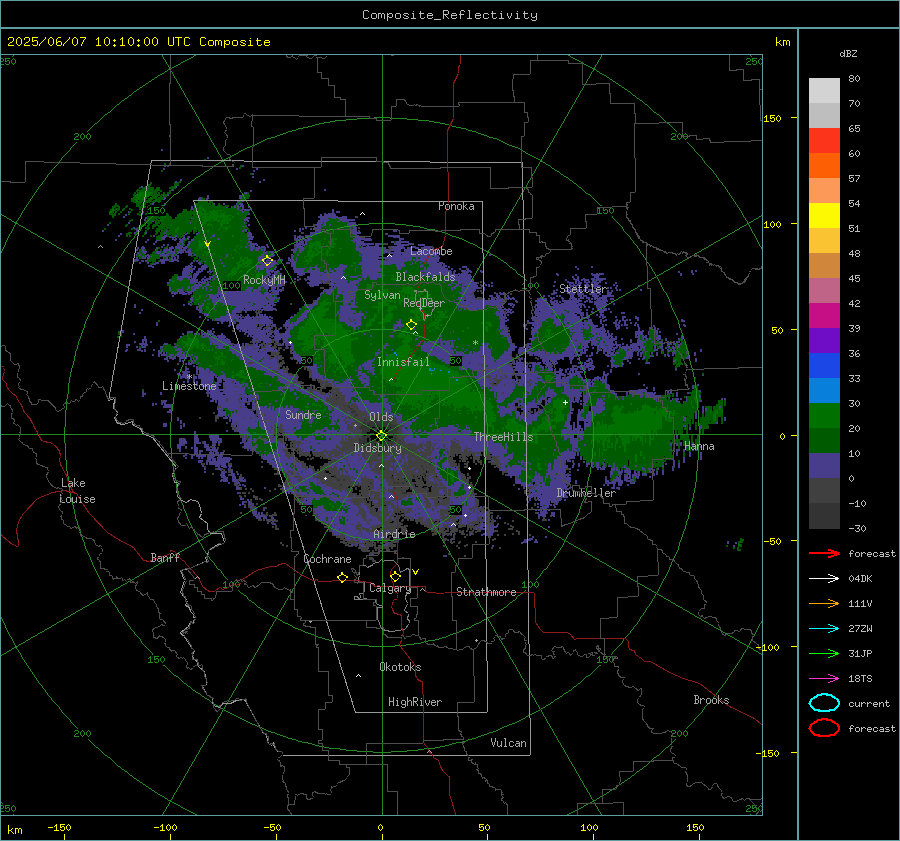Image resolution: width=900 pixels, height=841 pixels.
Task: Click the Brooks city label
Action: click(711, 700)
